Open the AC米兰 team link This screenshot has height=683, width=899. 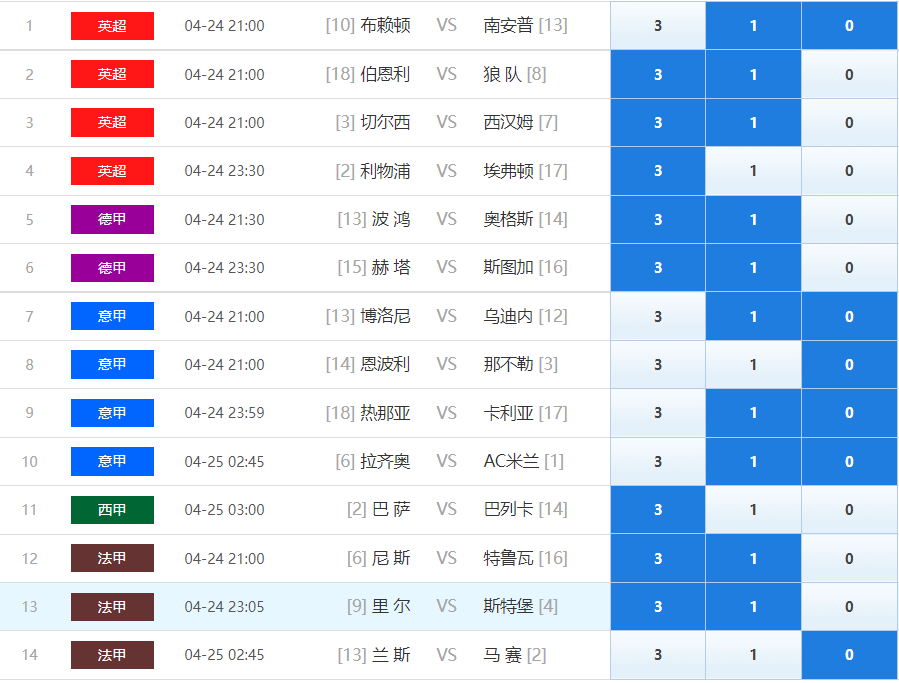click(x=511, y=461)
